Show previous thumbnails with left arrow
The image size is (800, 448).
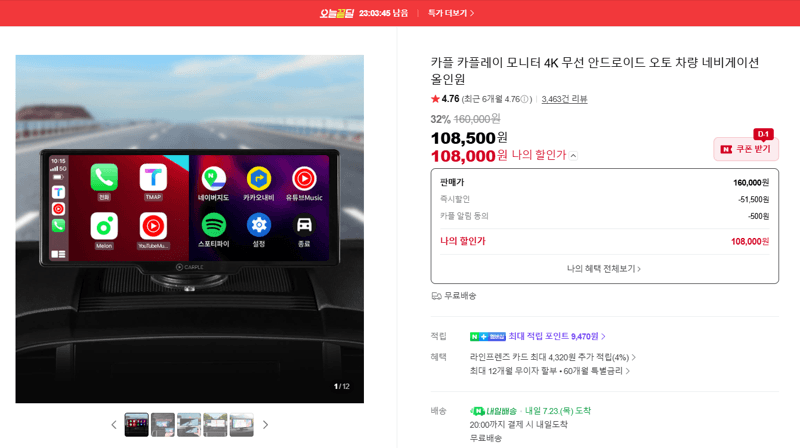click(x=114, y=425)
